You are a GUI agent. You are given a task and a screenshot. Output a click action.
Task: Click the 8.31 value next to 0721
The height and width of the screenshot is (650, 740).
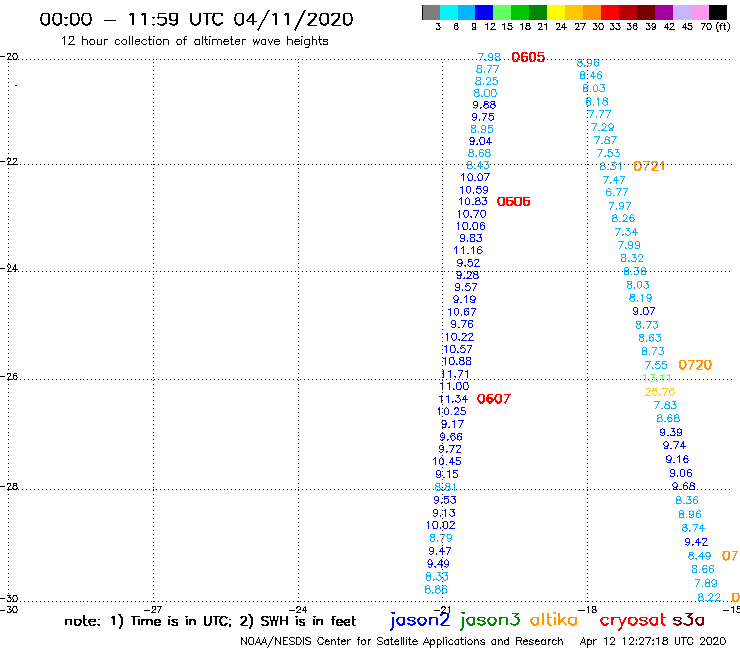(611, 166)
